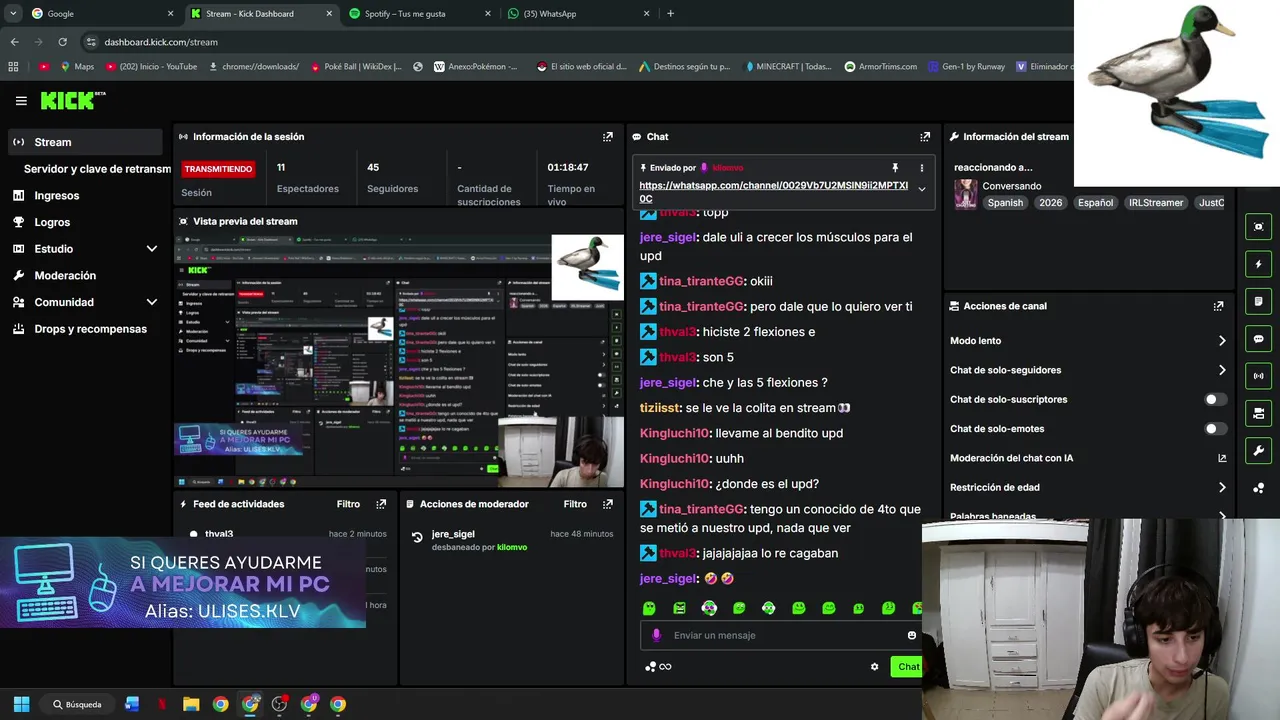Switch to the Google browser tab
The width and height of the screenshot is (1280, 720).
(x=103, y=14)
